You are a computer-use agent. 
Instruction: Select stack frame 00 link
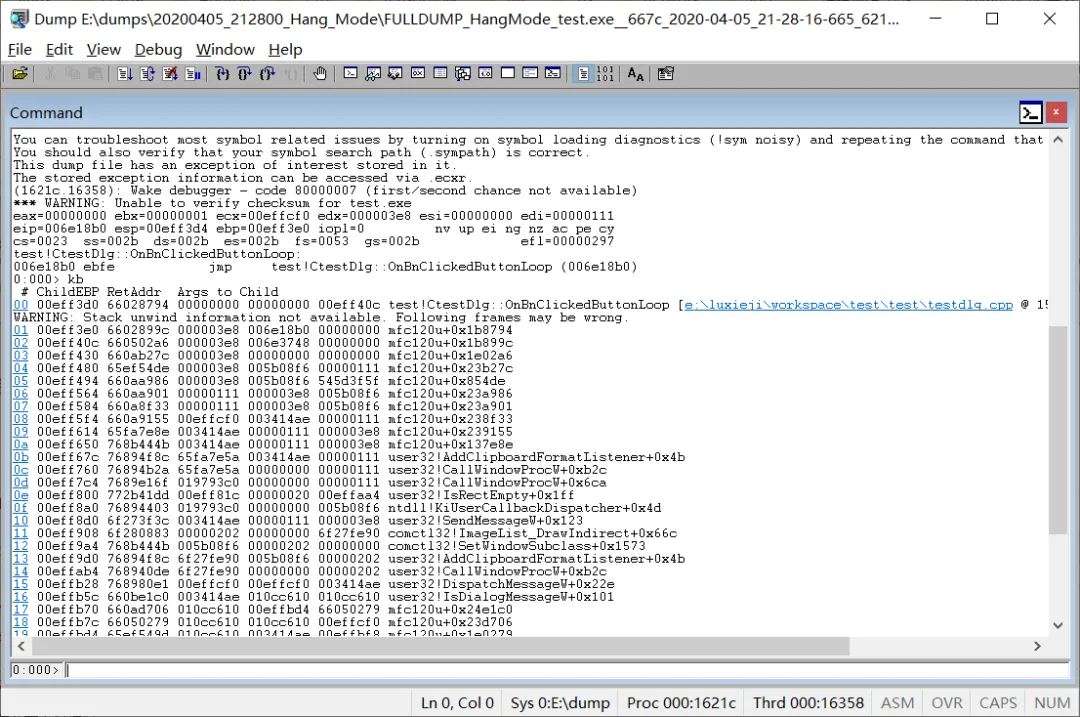pos(21,304)
